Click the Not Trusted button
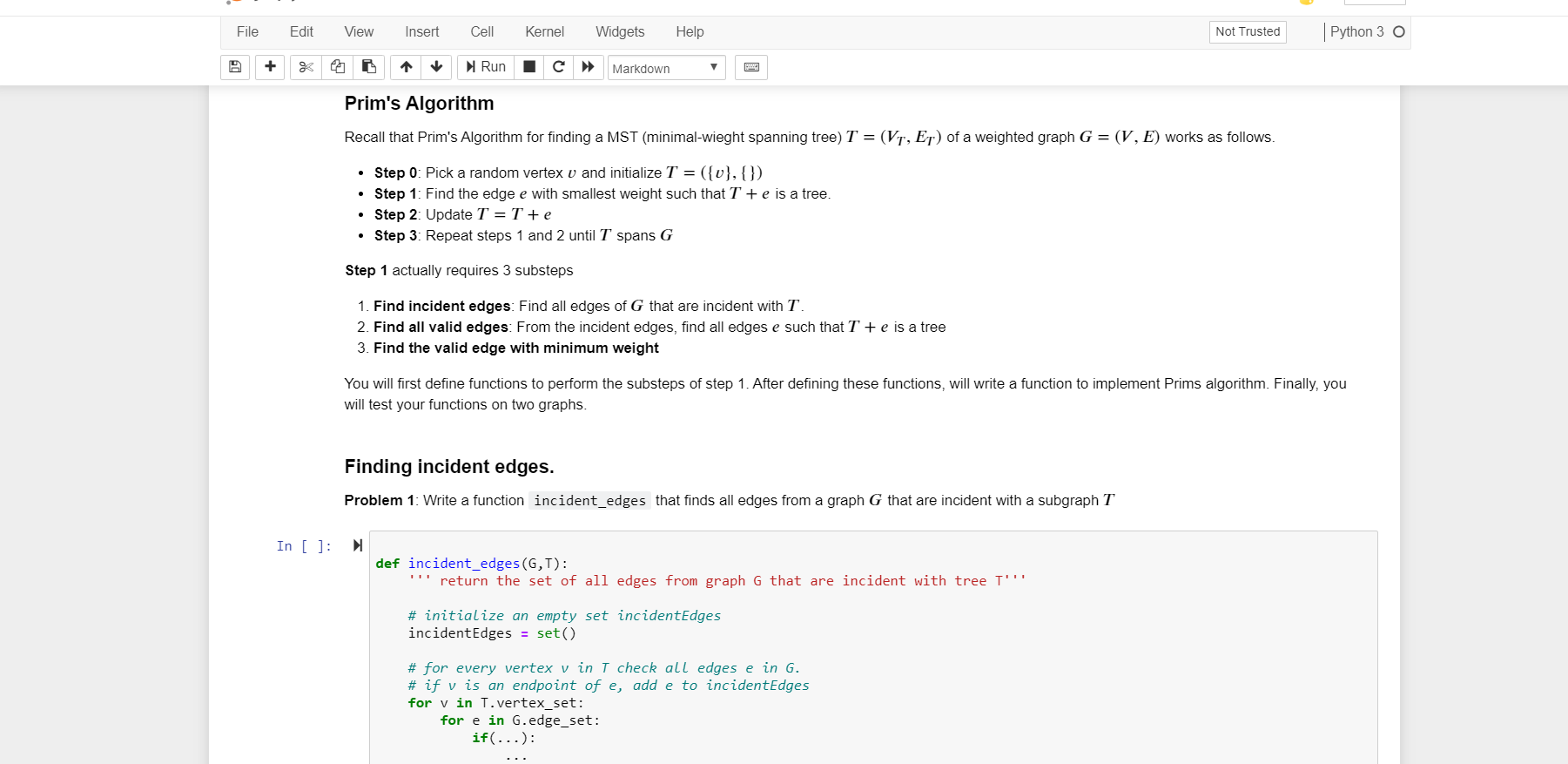 click(x=1248, y=32)
